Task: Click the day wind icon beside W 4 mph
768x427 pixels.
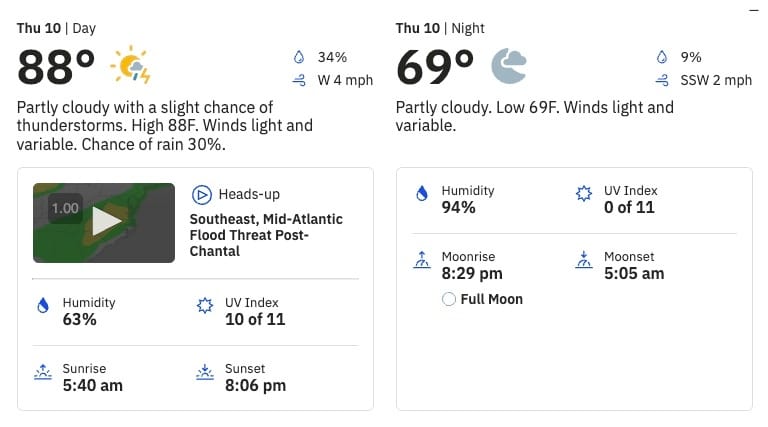Action: point(299,80)
